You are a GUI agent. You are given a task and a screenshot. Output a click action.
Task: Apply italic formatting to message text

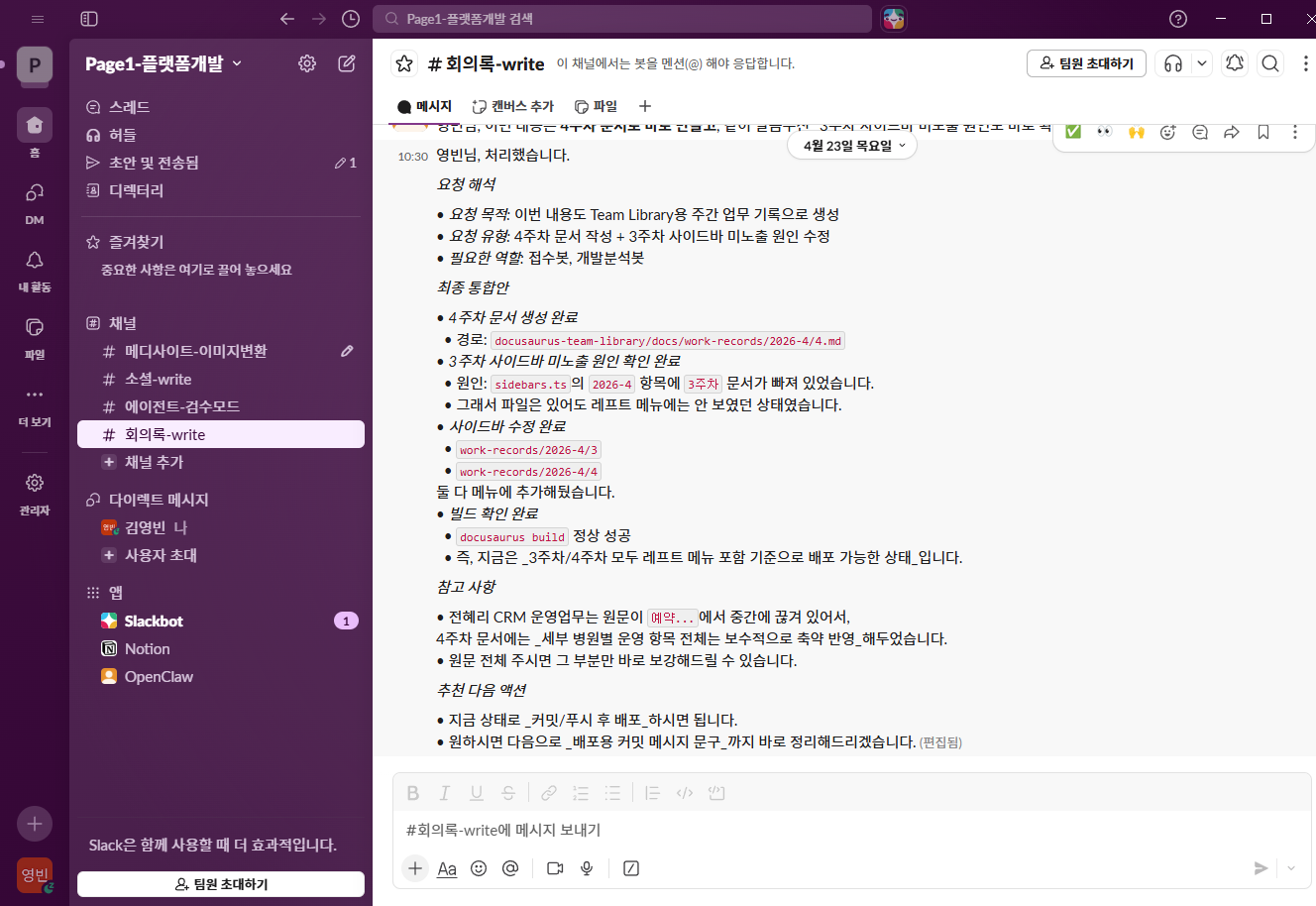[444, 792]
